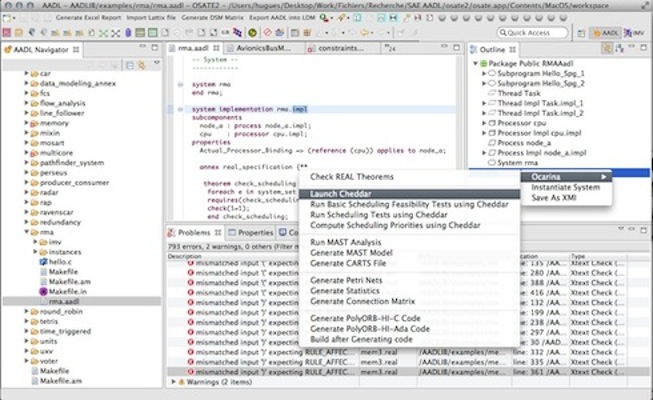This screenshot has width=653, height=400.
Task: Switch to the constraints editor tab
Action: pos(341,48)
